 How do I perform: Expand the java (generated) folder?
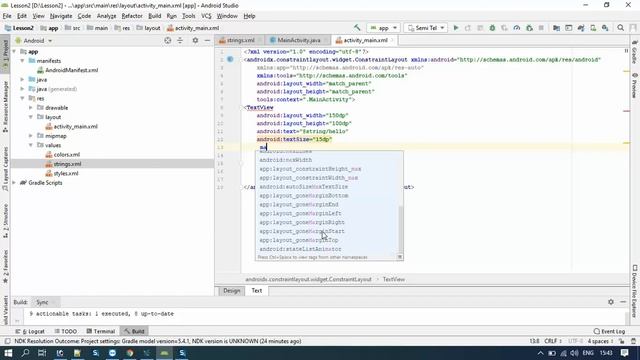tap(23, 89)
